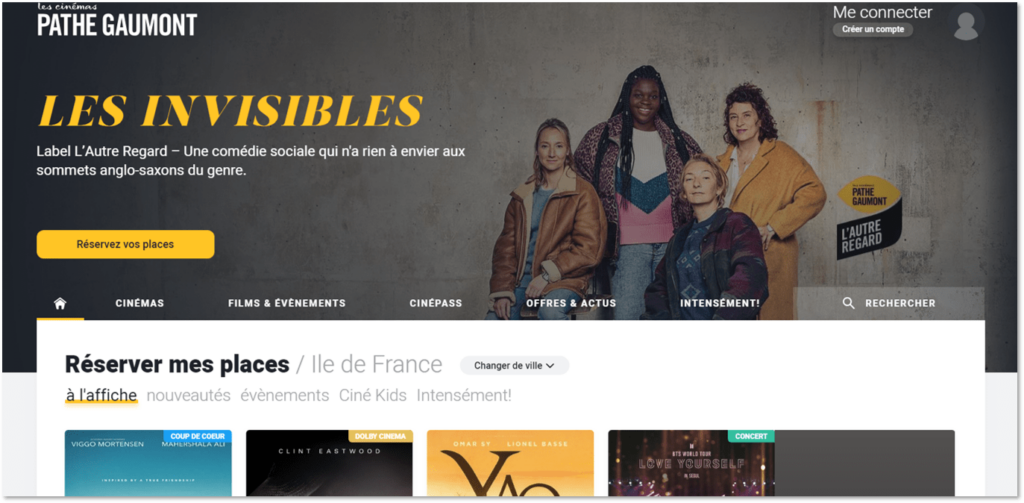
Task: Click the Créer un compte button
Action: 872,29
